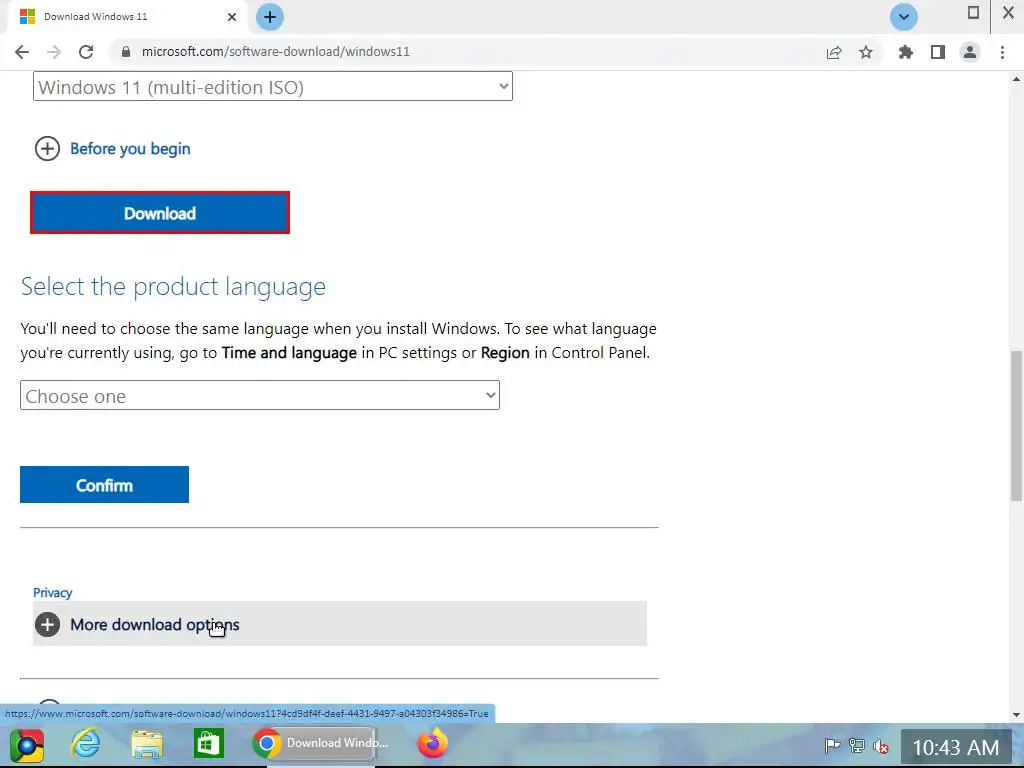Switch to Chrome Download Windows taskbar button

(x=315, y=743)
